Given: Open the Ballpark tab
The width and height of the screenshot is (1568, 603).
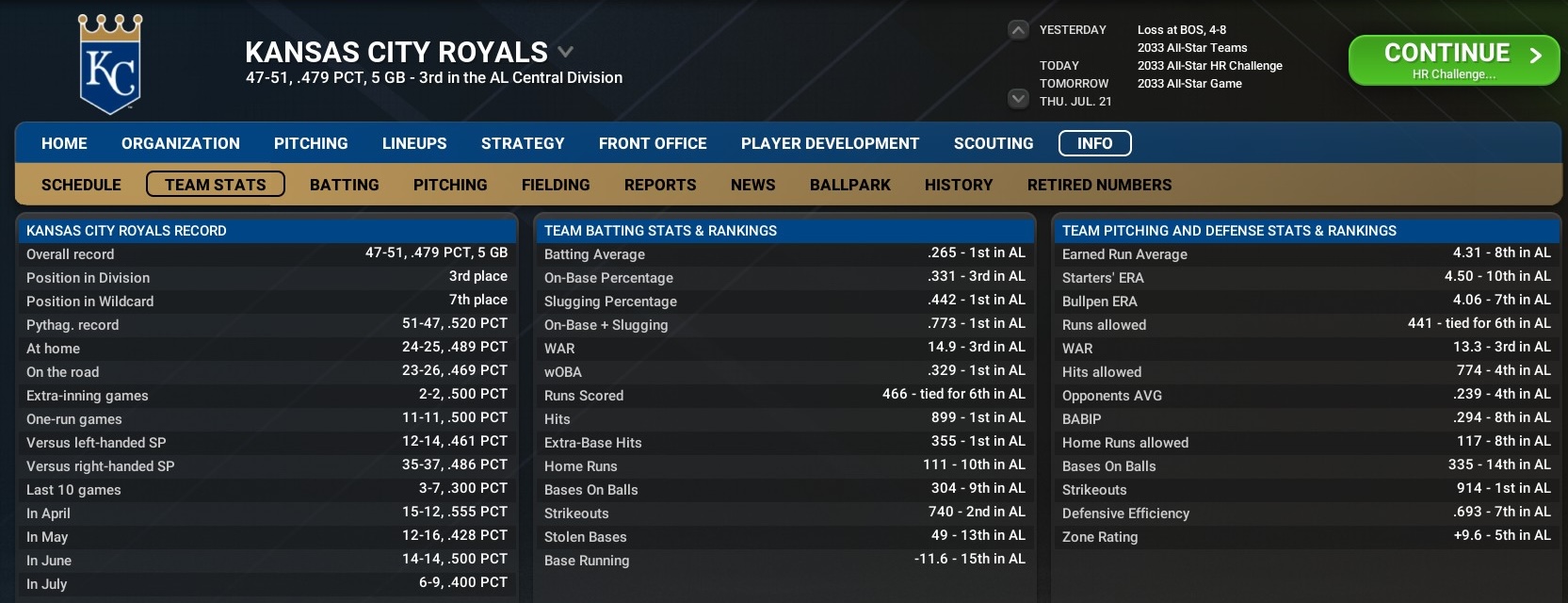Looking at the screenshot, I should pos(850,185).
